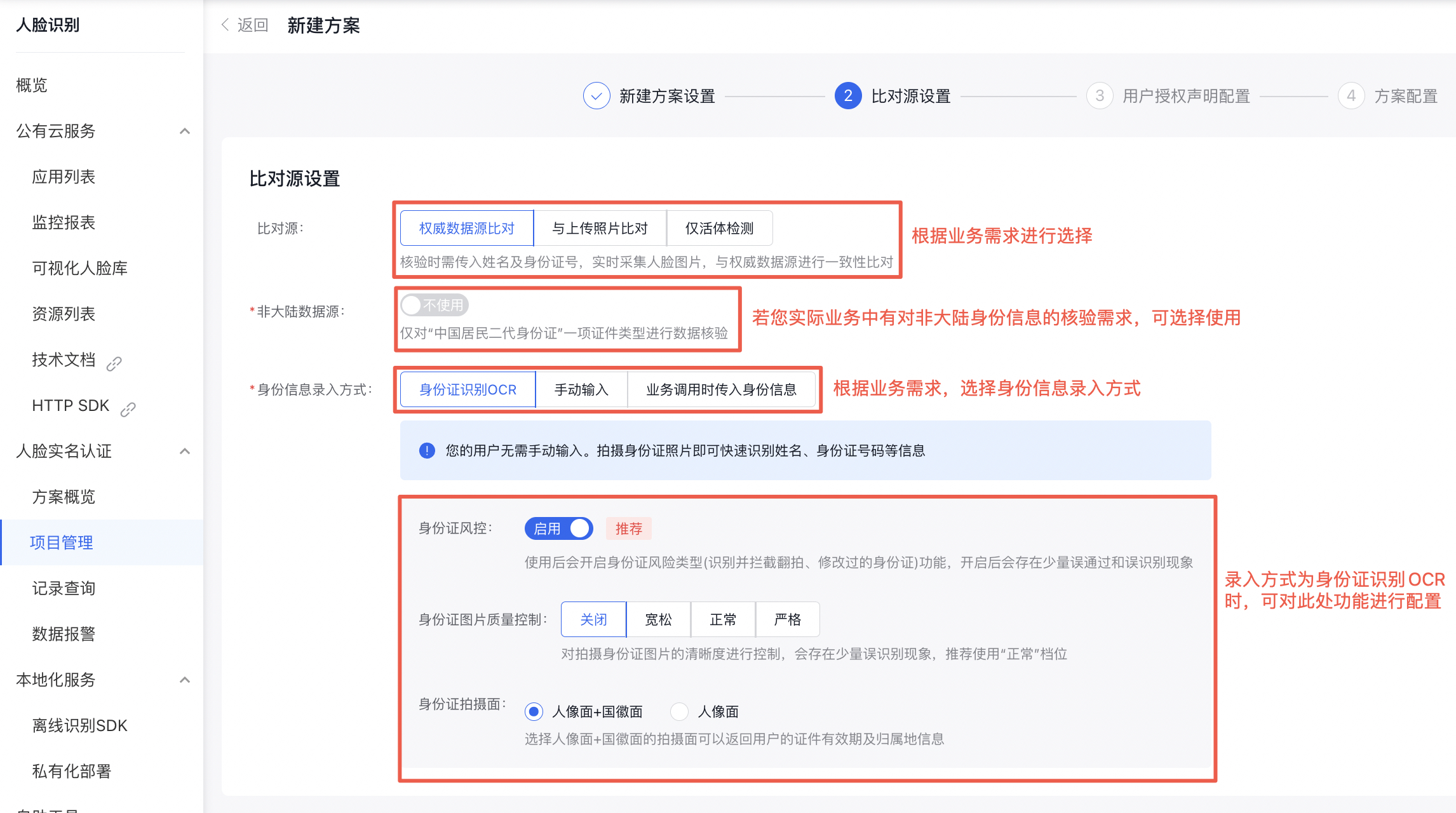
Task: Disable the 身份证风控 启用 switch
Action: click(558, 528)
